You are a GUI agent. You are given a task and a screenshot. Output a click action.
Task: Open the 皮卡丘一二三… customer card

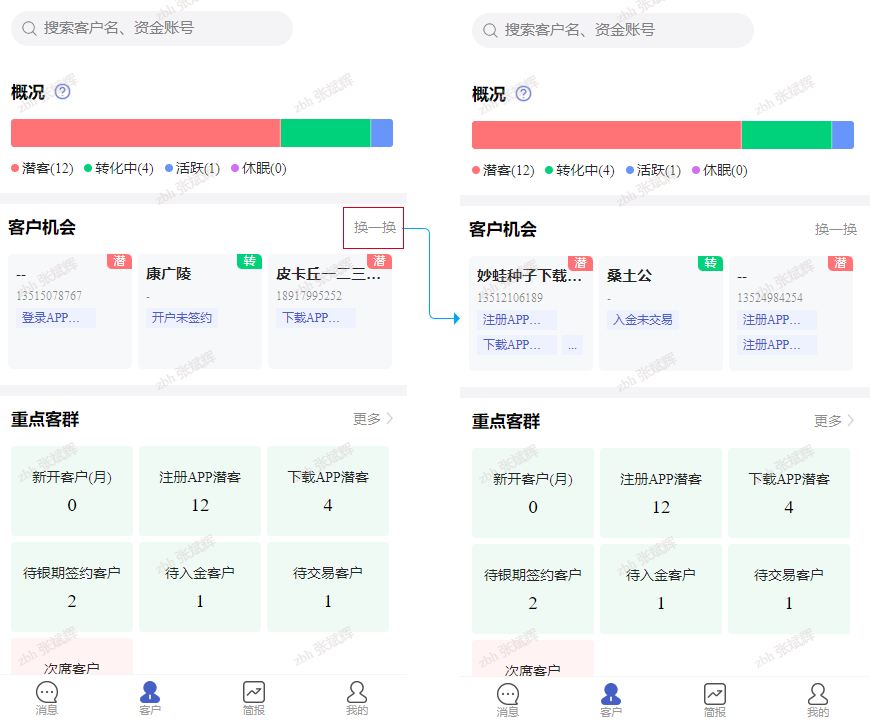(330, 312)
